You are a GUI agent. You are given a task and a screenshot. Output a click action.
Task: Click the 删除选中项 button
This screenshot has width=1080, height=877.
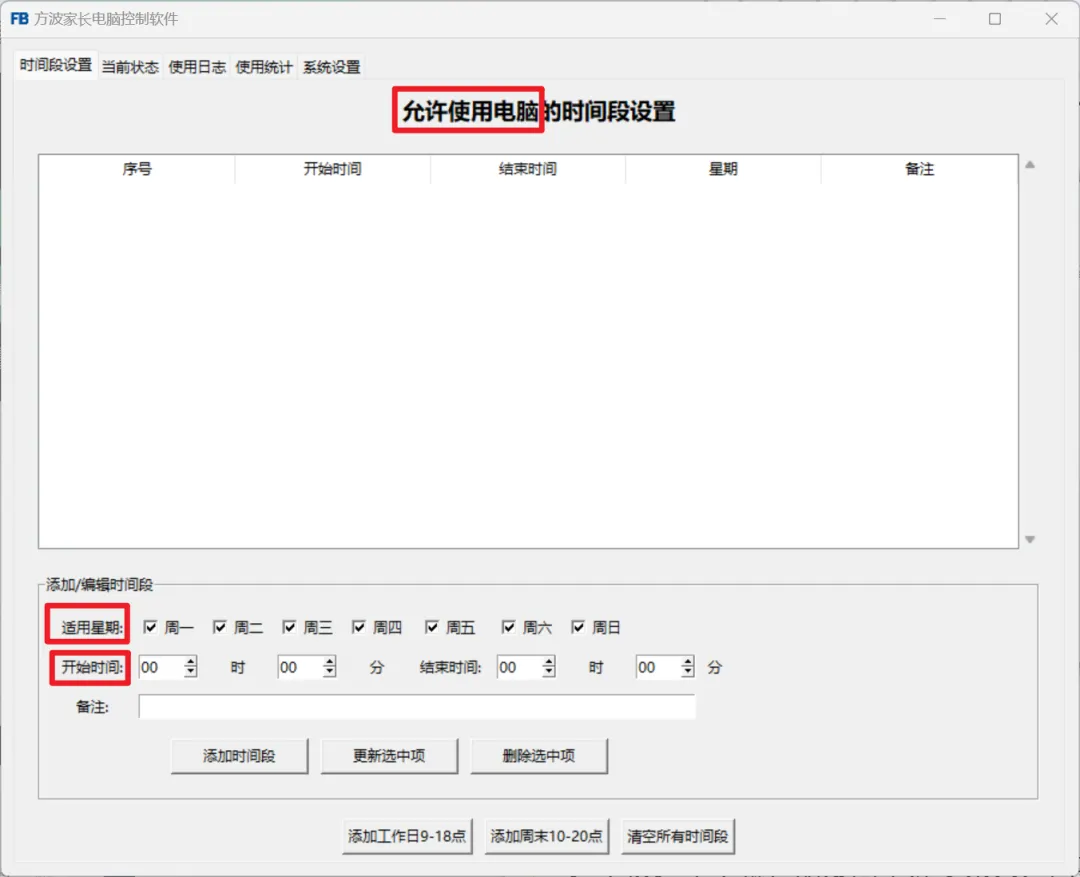pyautogui.click(x=539, y=756)
